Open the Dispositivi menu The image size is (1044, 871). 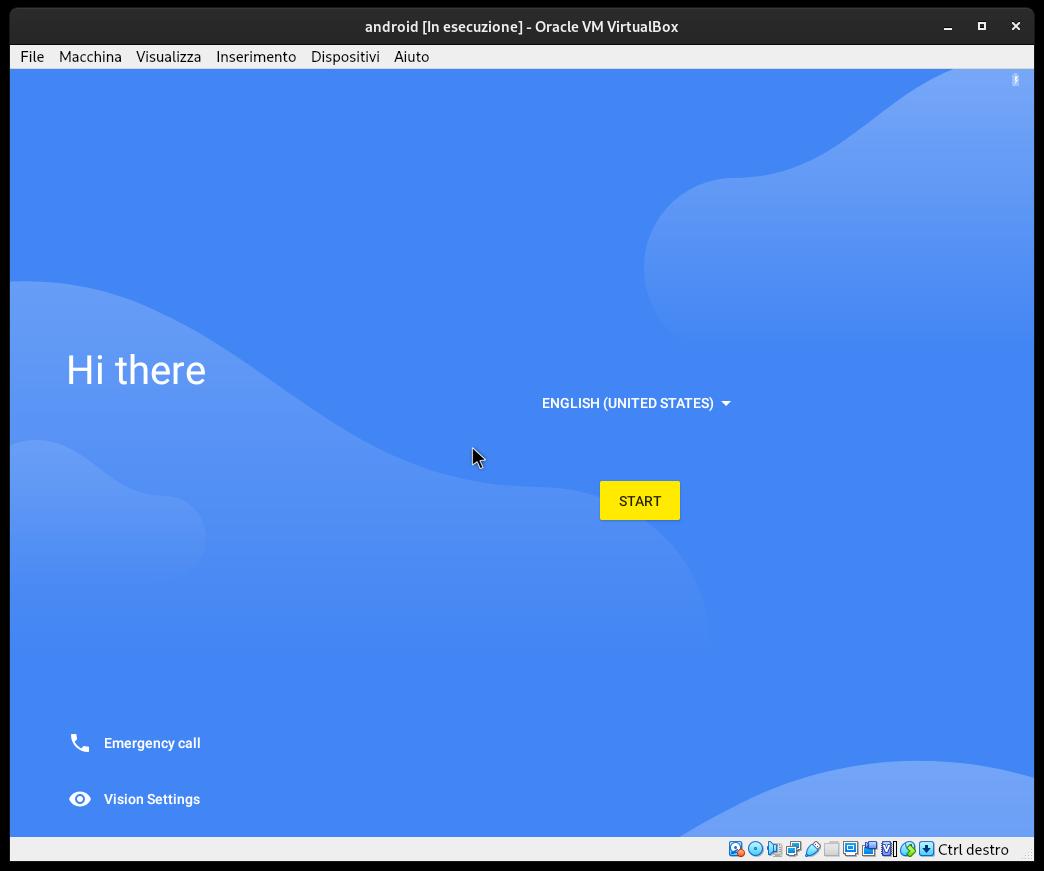(x=345, y=57)
